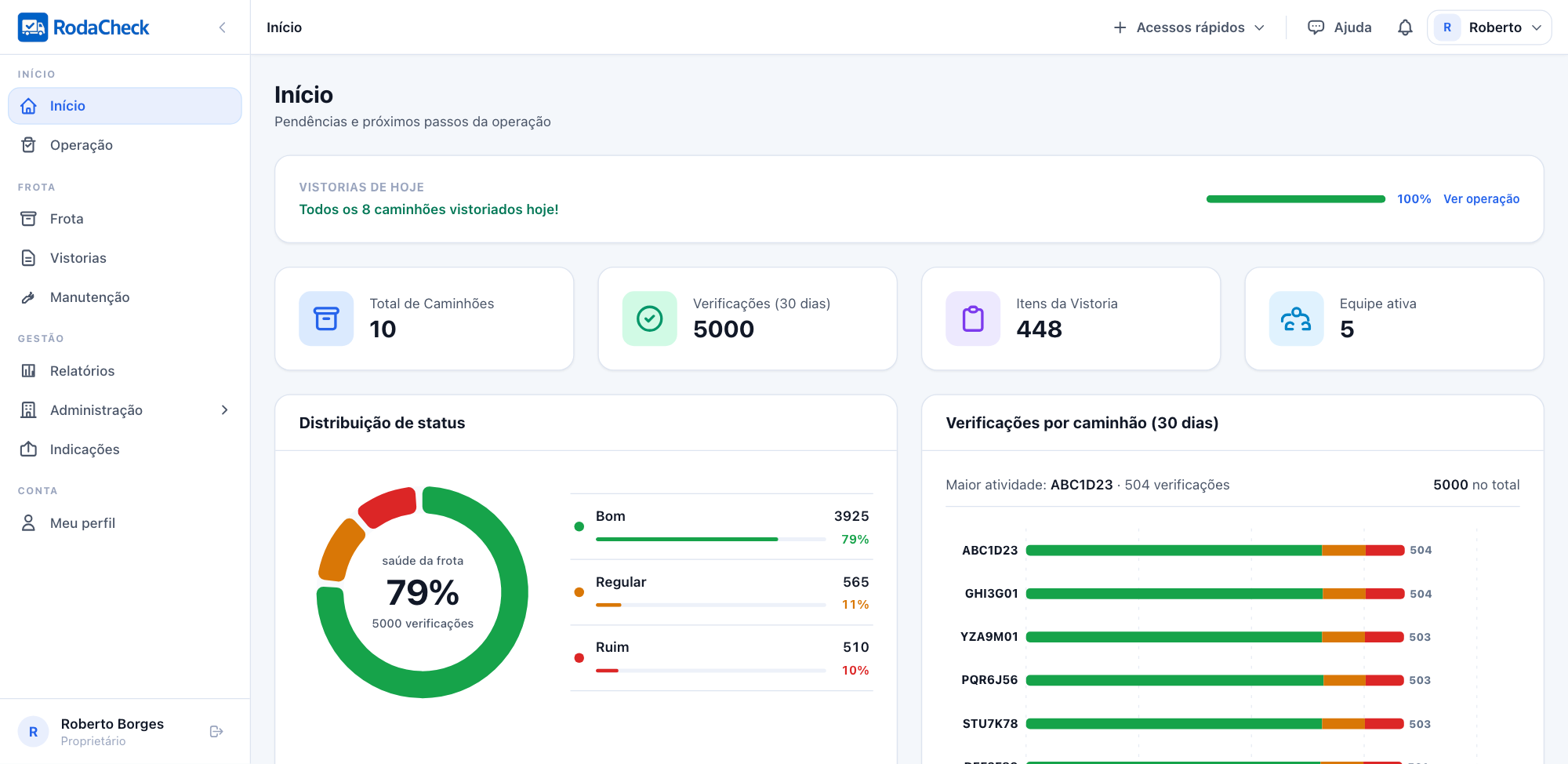This screenshot has width=1568, height=764.
Task: Open Manutenção in the sidebar
Action: [x=125, y=297]
